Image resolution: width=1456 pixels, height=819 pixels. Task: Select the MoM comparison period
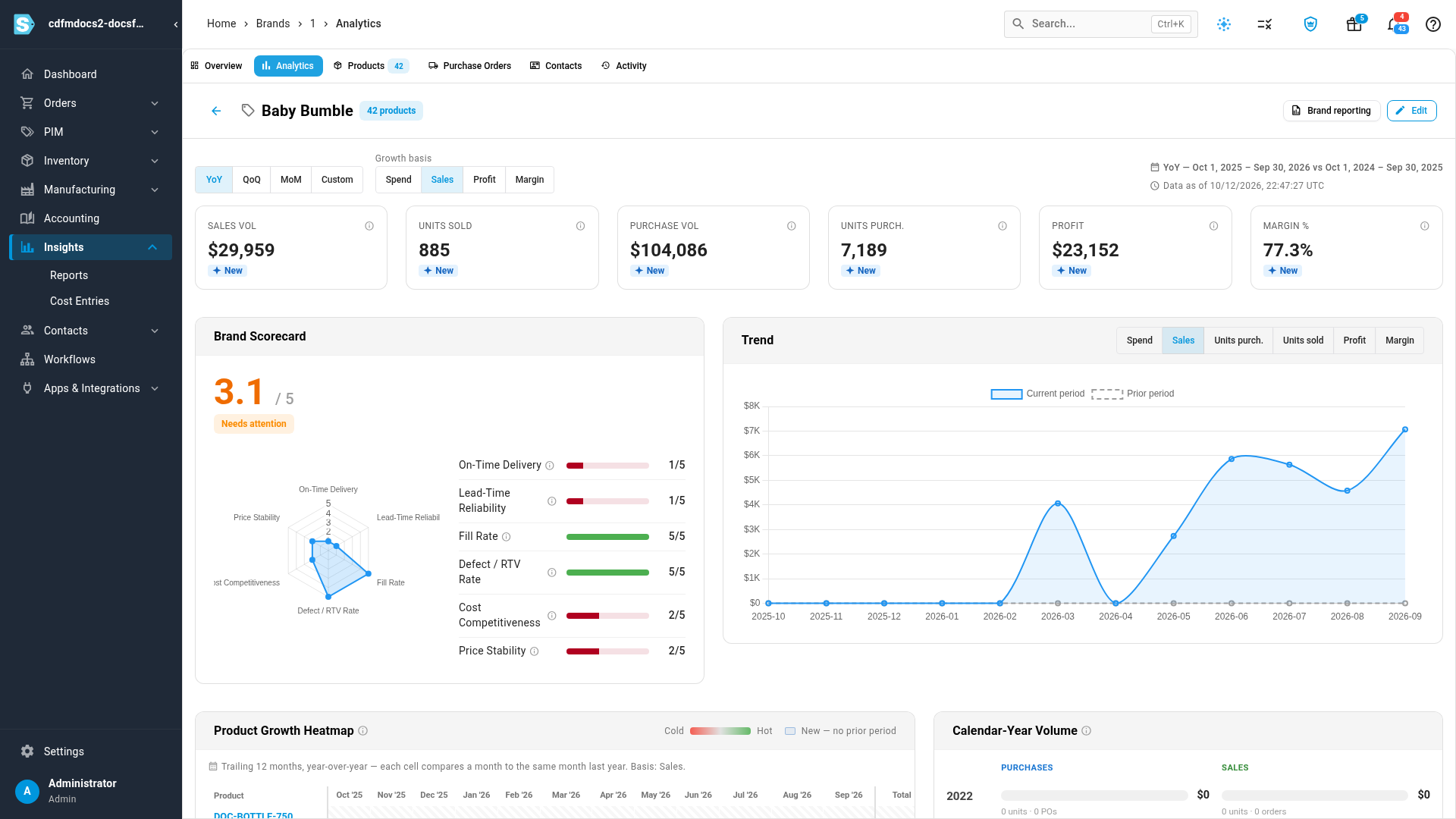point(291,180)
